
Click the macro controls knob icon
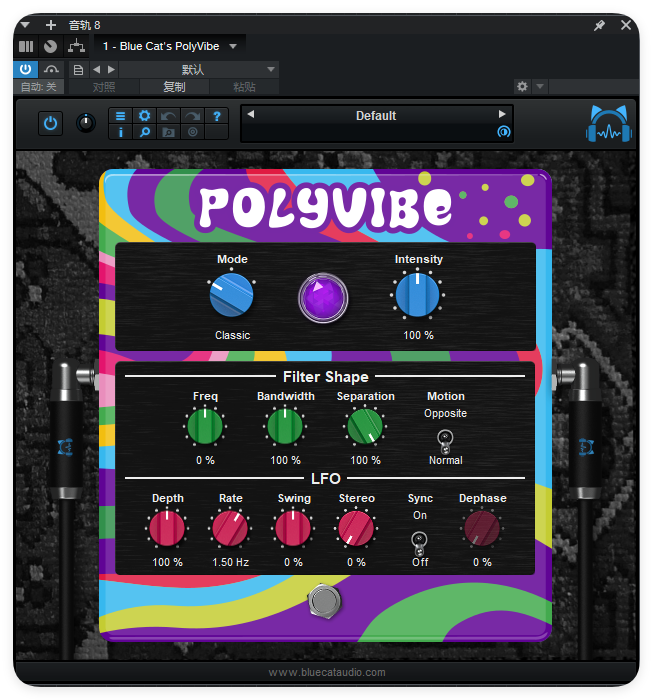[50, 46]
